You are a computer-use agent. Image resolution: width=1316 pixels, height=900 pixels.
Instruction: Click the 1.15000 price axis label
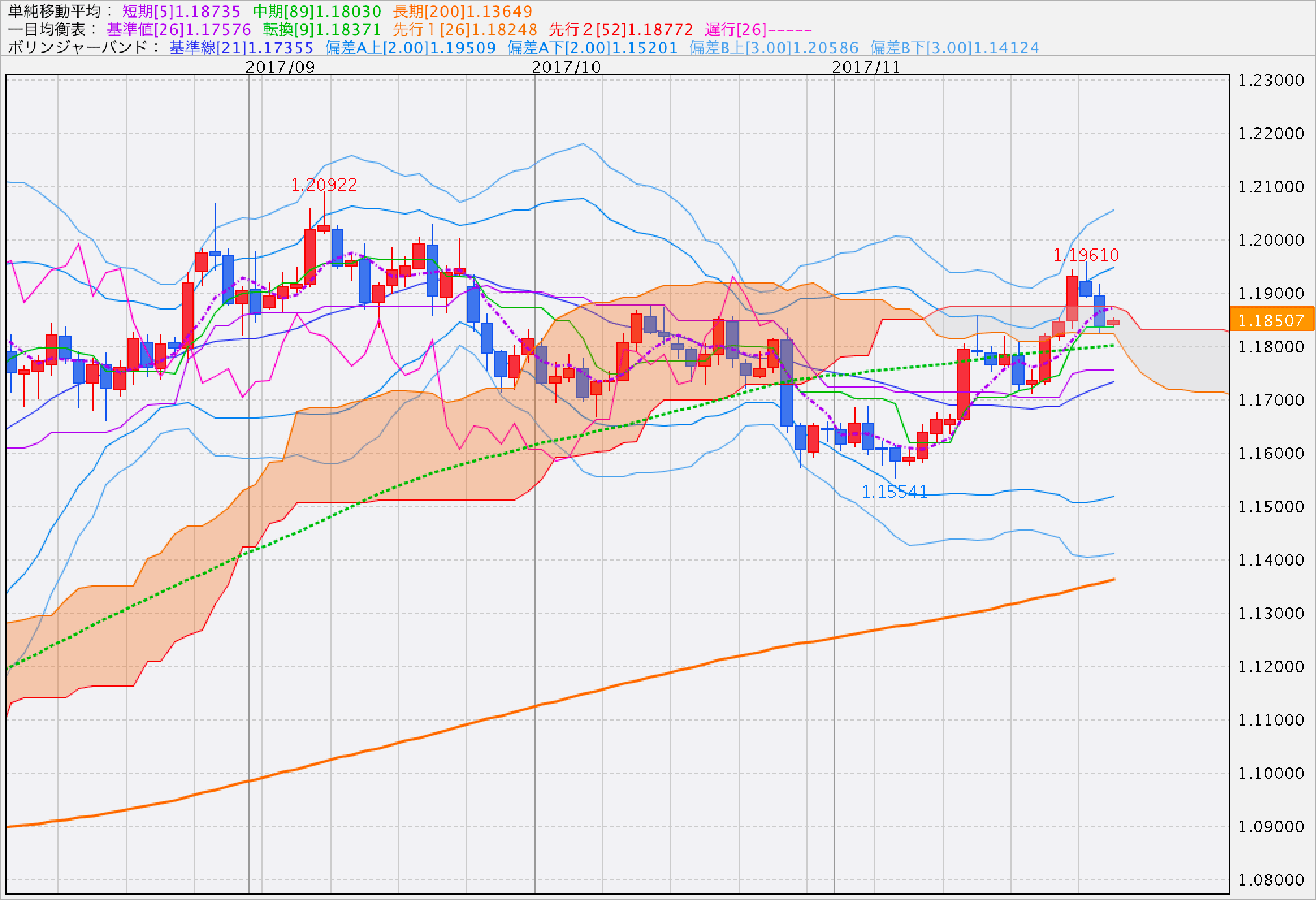click(x=1271, y=507)
